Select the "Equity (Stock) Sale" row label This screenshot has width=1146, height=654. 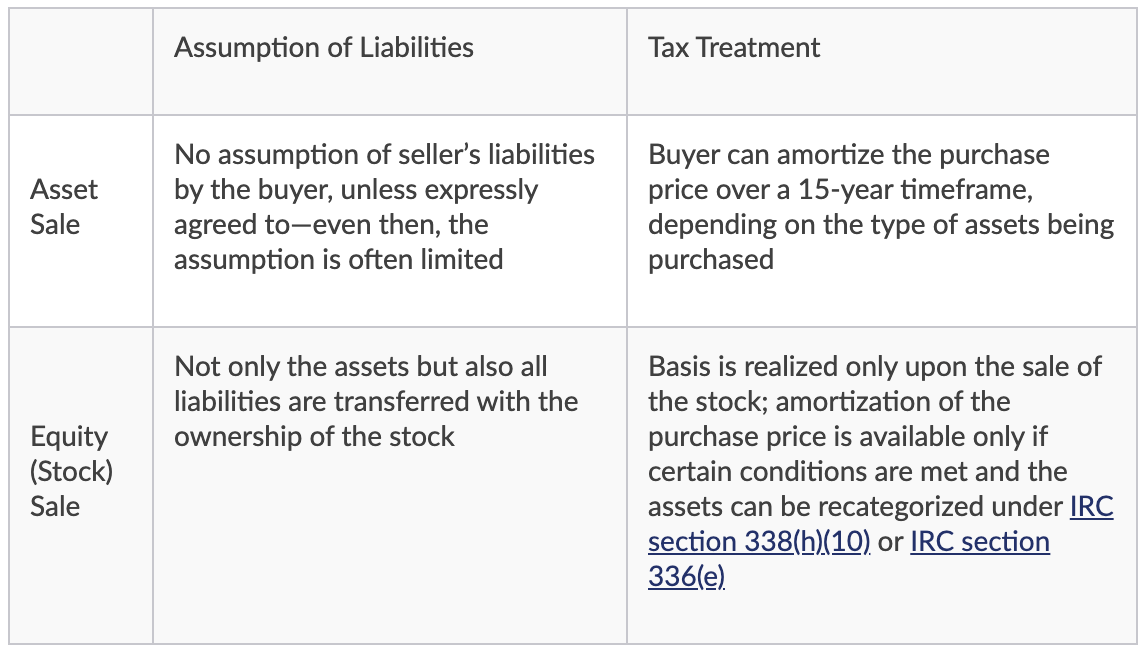[x=71, y=470]
